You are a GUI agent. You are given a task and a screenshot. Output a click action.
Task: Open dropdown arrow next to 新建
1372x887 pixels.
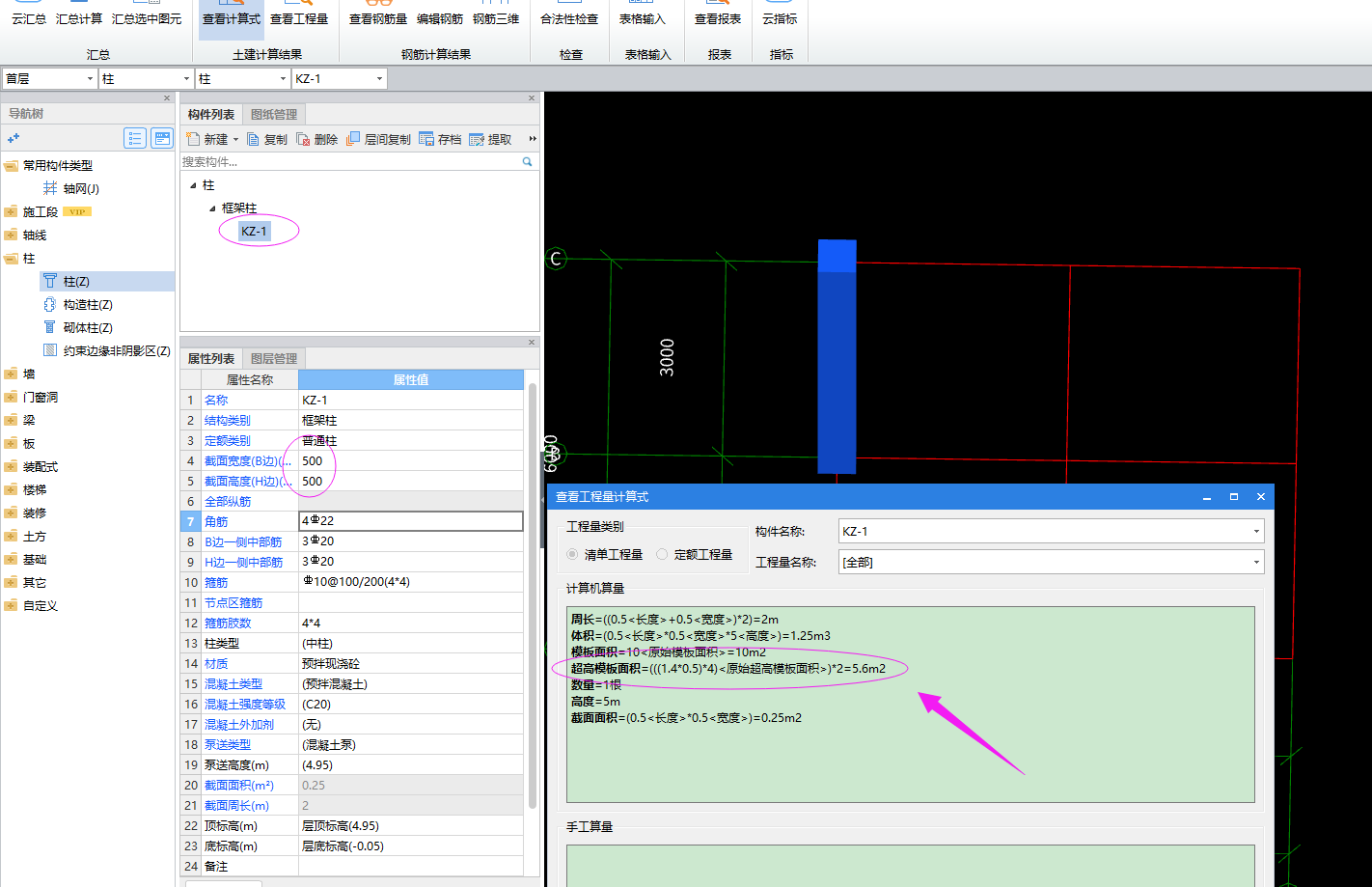pos(235,140)
